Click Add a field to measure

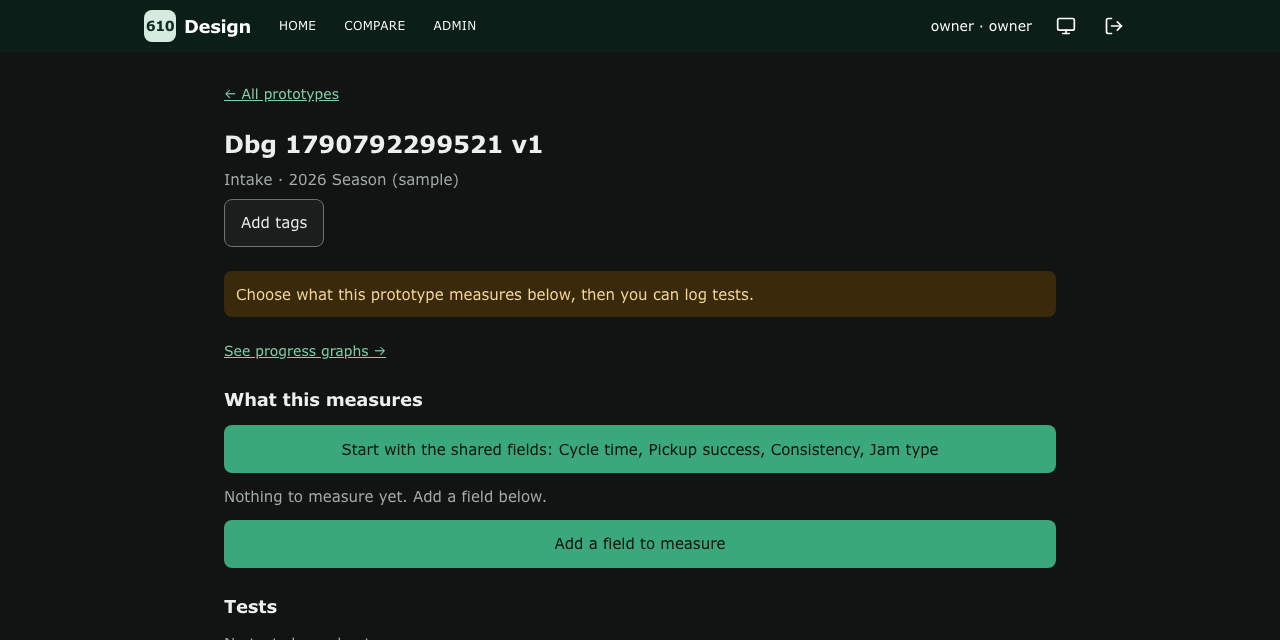(x=640, y=544)
